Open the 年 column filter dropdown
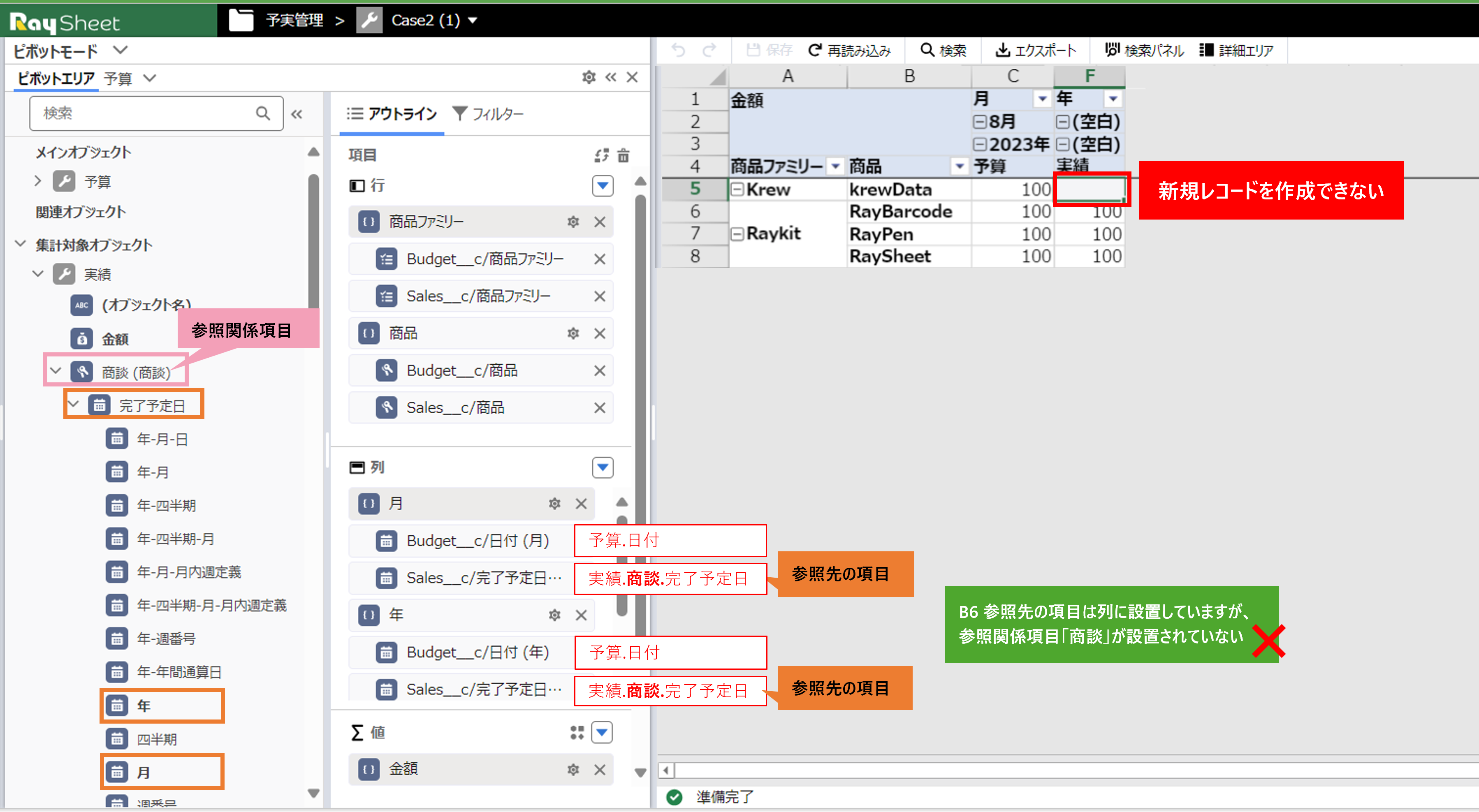 coord(1113,99)
